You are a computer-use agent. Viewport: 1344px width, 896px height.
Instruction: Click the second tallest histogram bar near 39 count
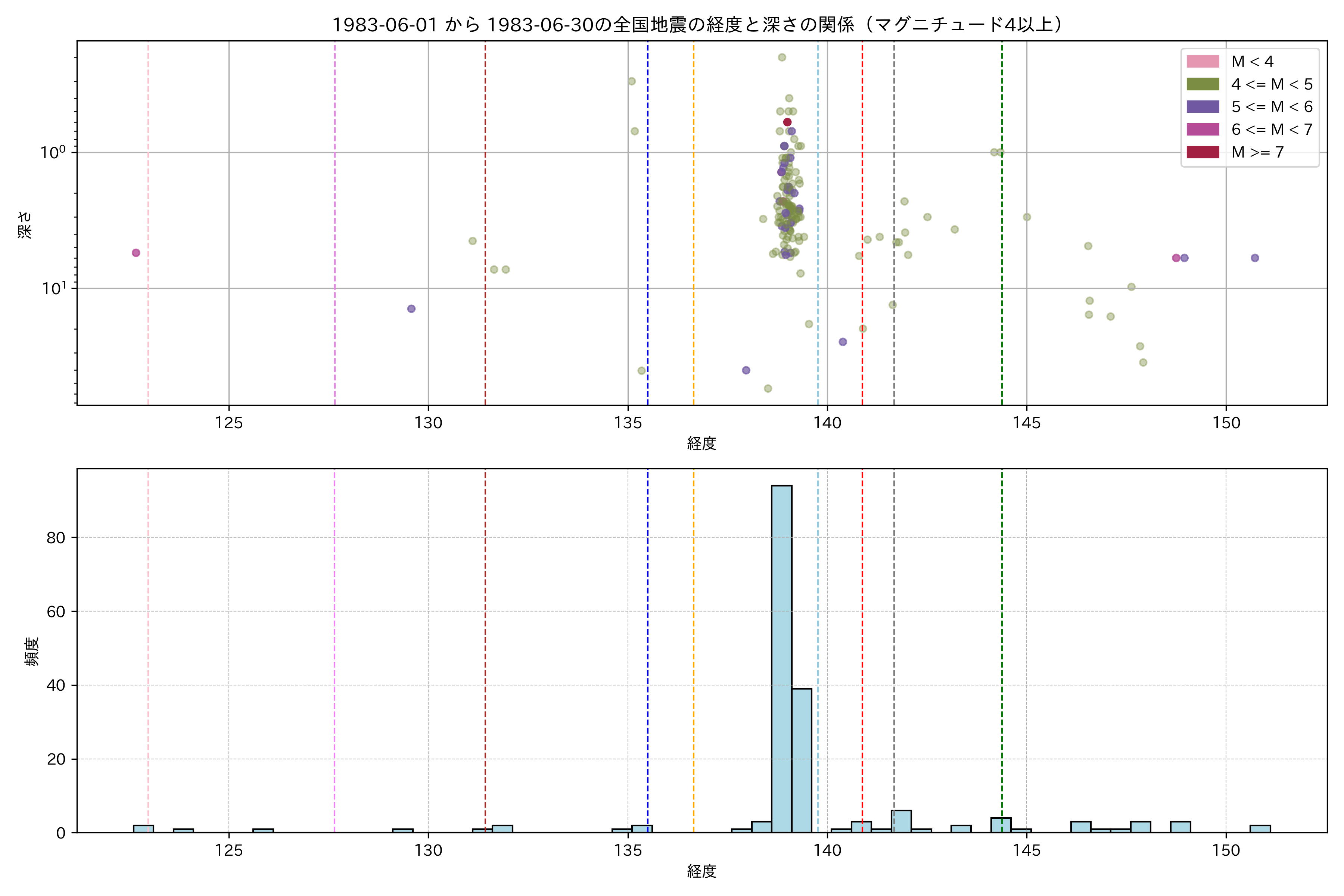pos(801,760)
